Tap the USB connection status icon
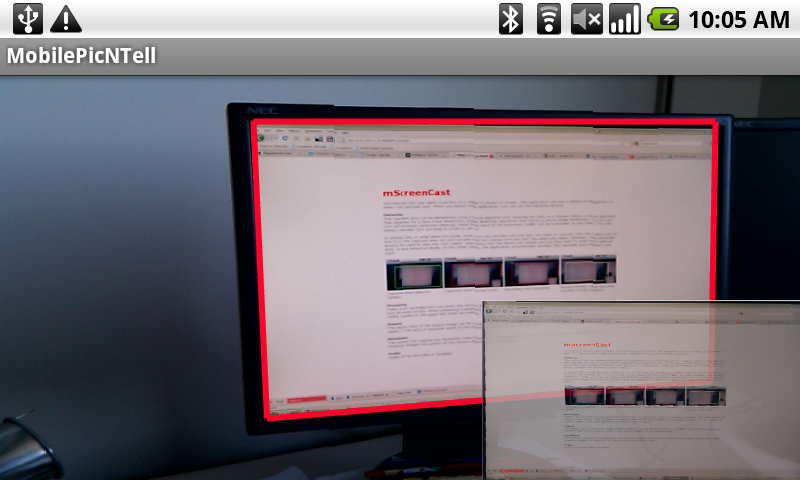800x480 pixels. tap(28, 19)
